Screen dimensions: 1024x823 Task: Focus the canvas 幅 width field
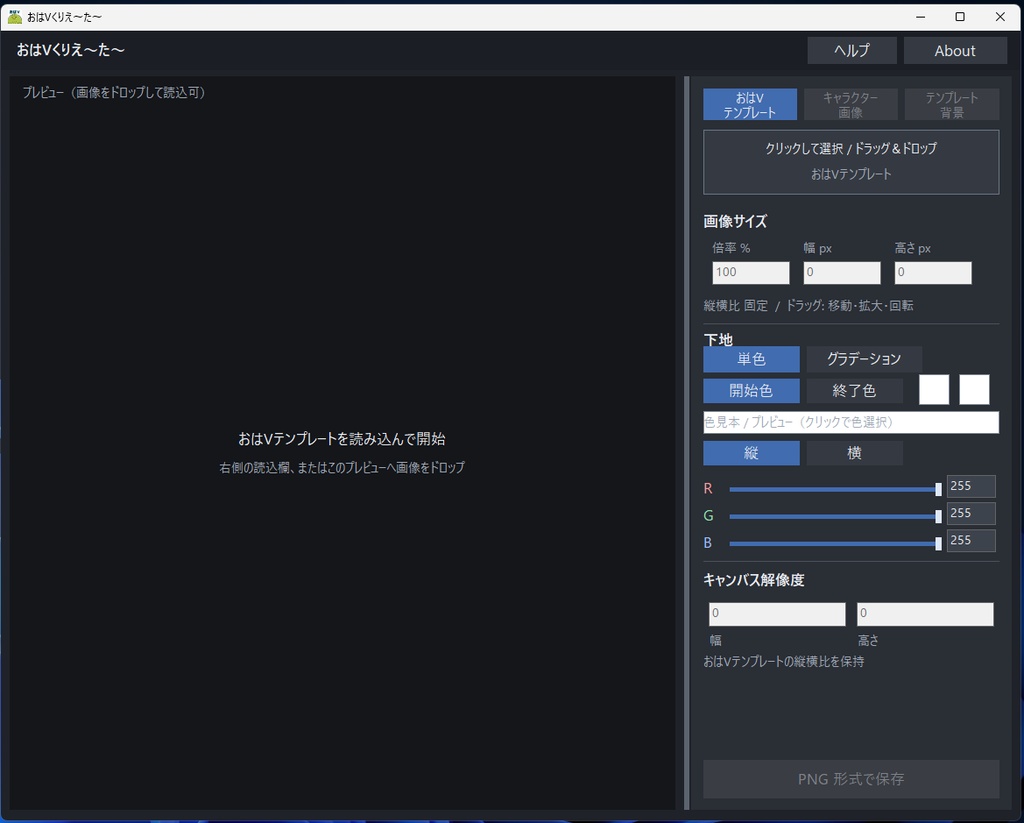[x=777, y=614]
